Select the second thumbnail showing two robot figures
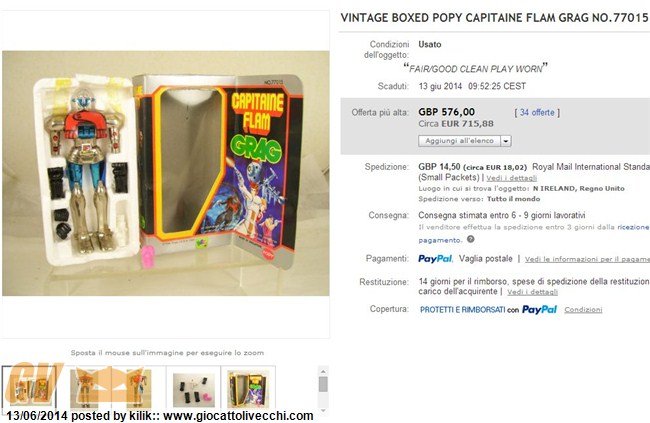The width and height of the screenshot is (650, 423). [x=111, y=388]
